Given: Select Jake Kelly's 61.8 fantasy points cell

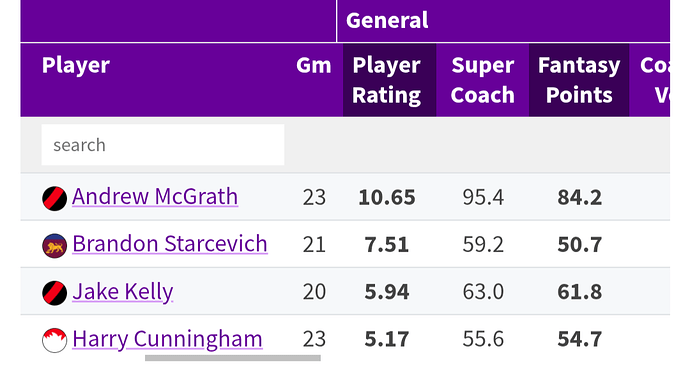Looking at the screenshot, I should pos(580,292).
